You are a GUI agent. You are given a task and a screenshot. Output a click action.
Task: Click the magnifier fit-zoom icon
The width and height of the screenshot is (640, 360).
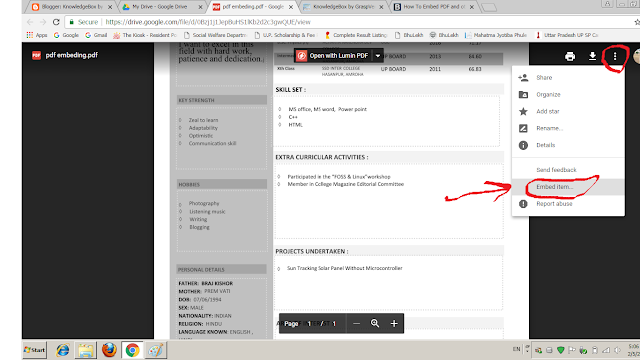(x=375, y=324)
